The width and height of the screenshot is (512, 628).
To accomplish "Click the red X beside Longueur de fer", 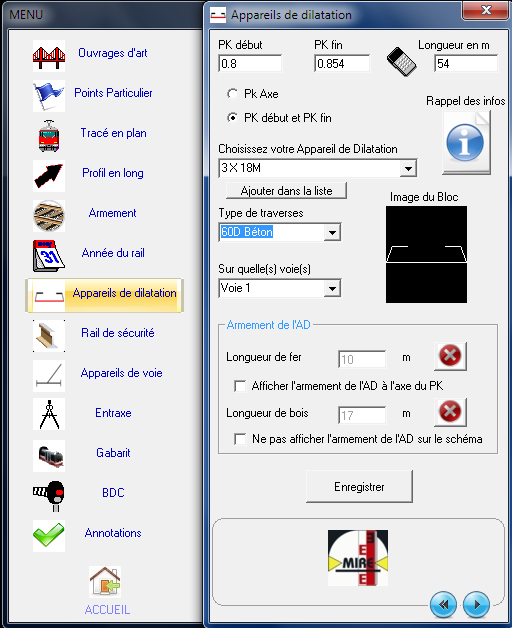I will pyautogui.click(x=450, y=356).
